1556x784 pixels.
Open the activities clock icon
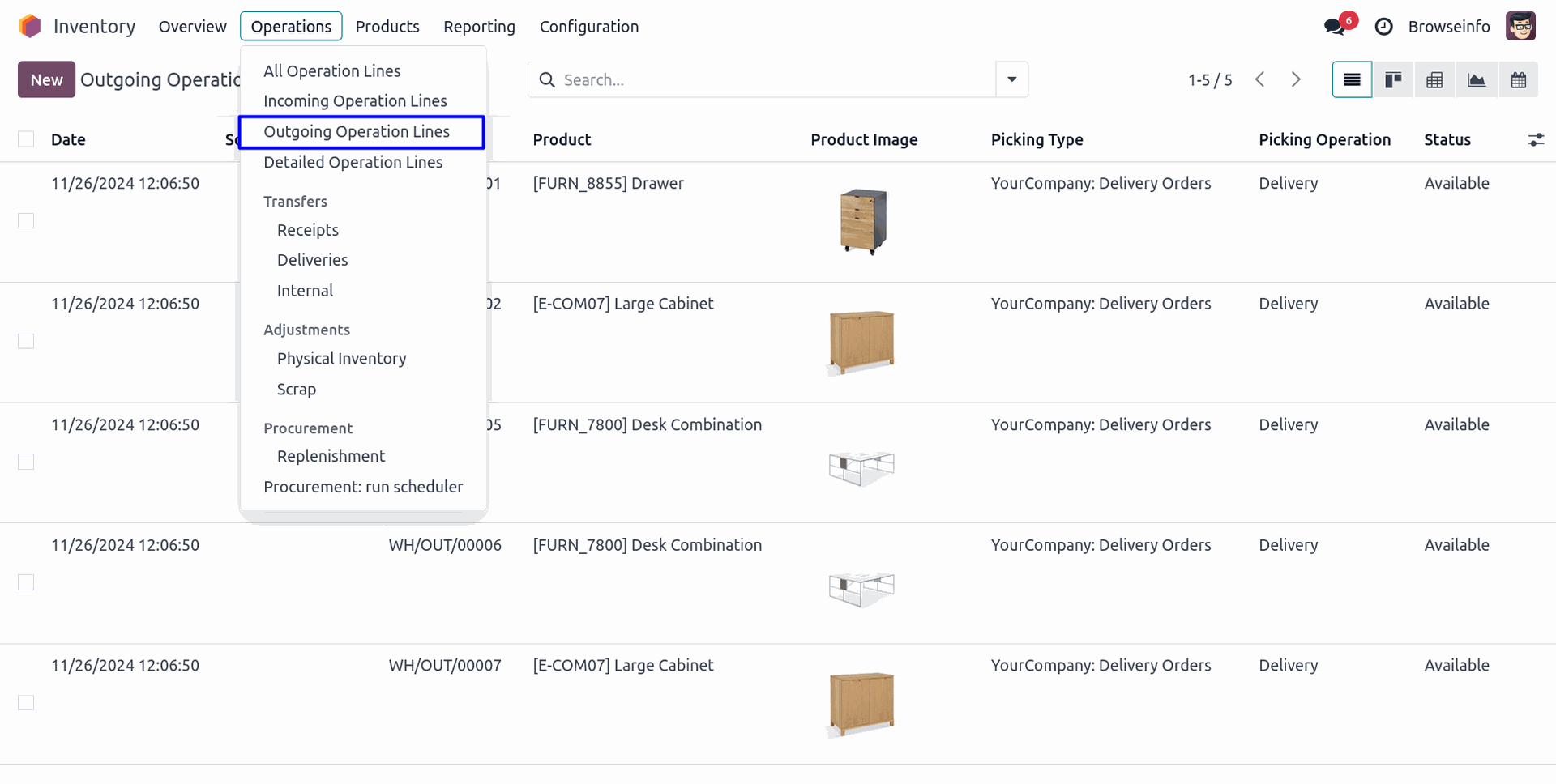point(1383,27)
